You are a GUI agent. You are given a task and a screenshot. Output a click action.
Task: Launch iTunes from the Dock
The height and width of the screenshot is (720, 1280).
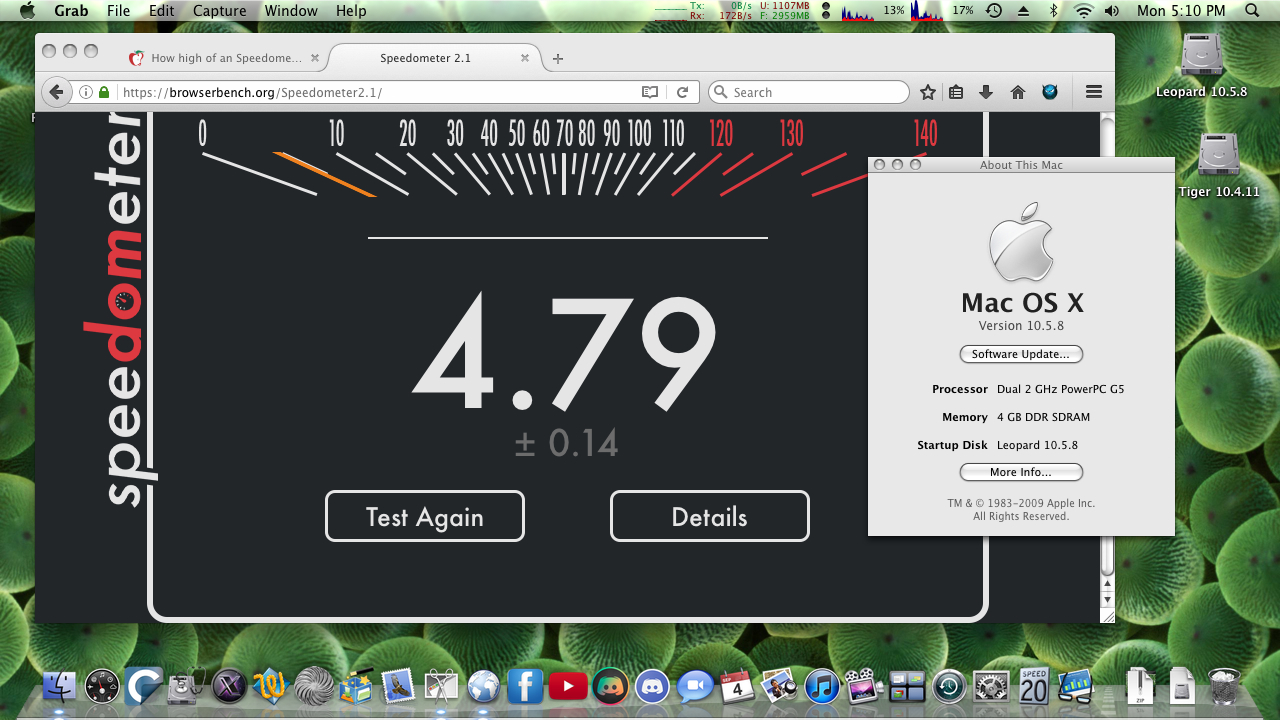click(x=821, y=686)
